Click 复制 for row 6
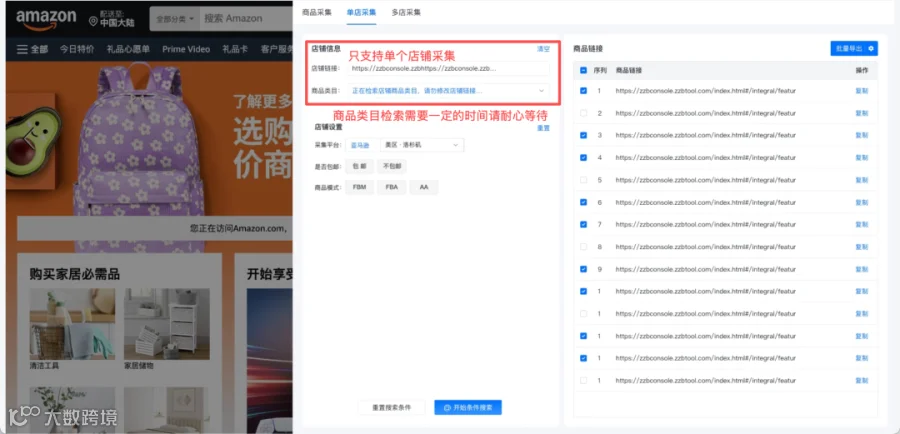 862,202
